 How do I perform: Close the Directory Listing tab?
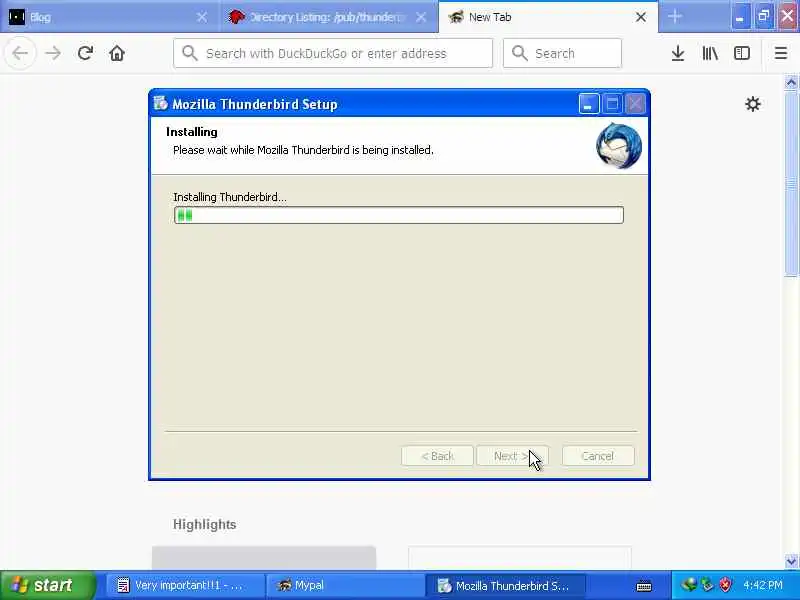pyautogui.click(x=421, y=17)
